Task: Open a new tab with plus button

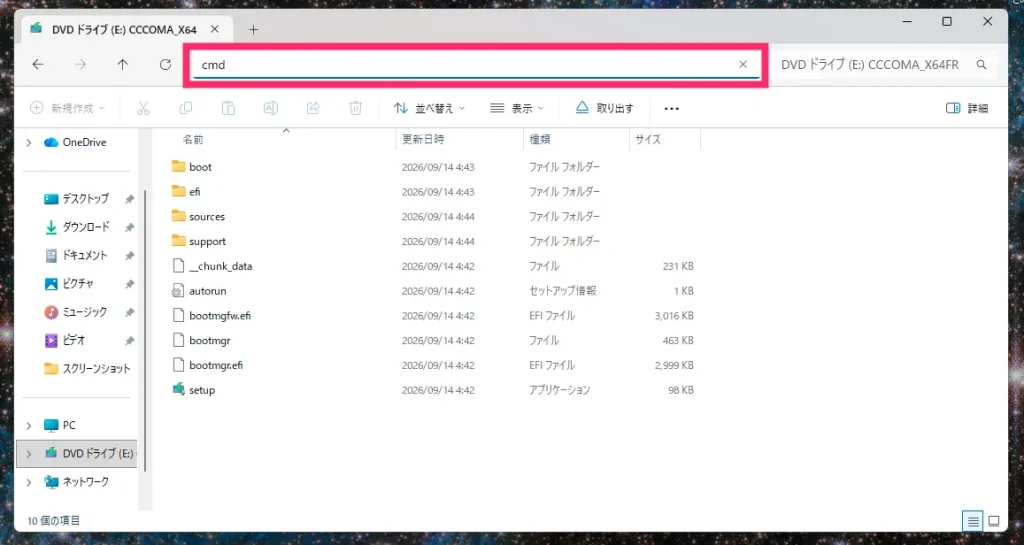Action: tap(253, 29)
